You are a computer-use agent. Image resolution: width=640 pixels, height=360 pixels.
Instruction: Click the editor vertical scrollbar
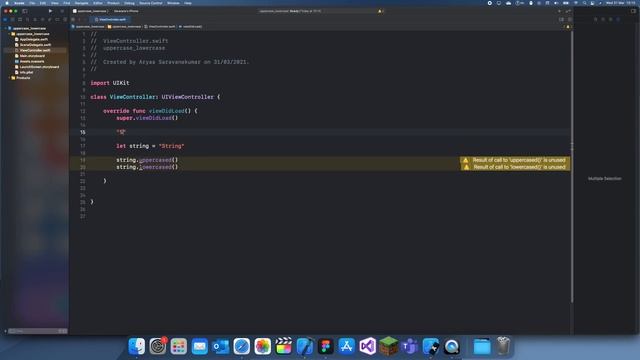(x=571, y=167)
